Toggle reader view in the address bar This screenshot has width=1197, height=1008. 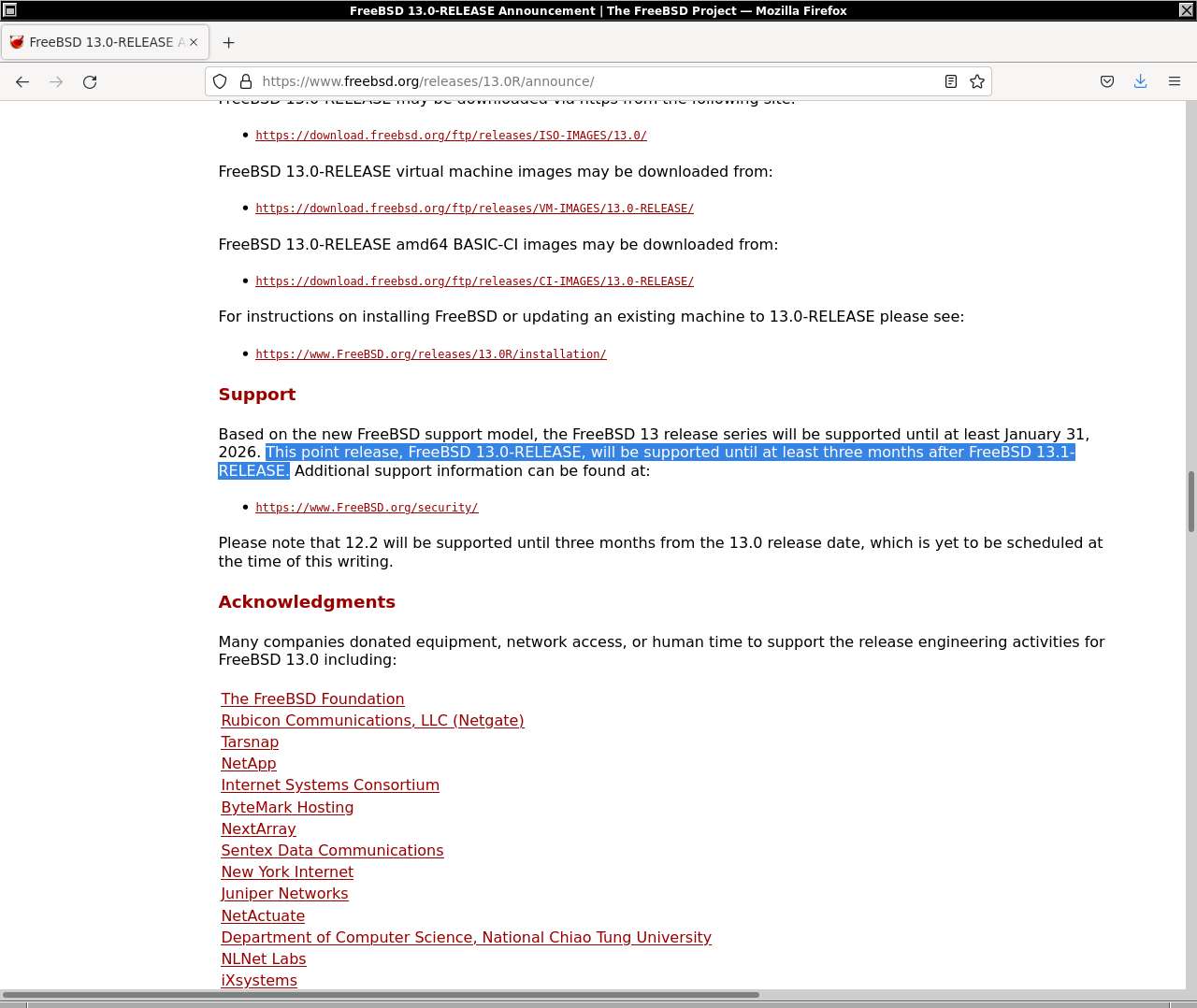tap(951, 81)
